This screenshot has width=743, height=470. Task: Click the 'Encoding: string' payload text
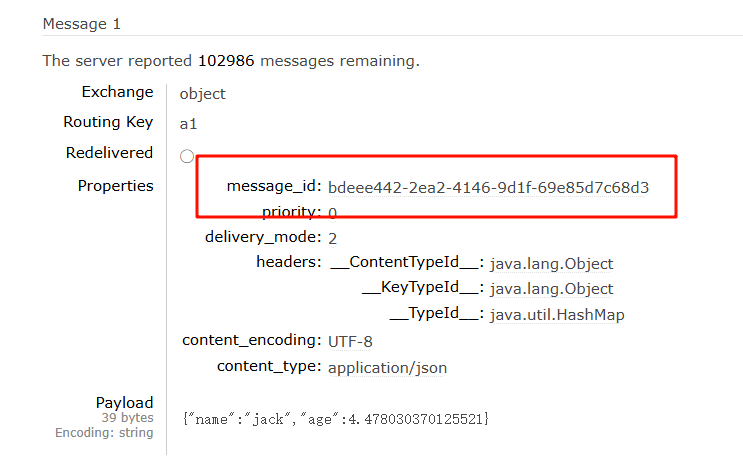(104, 433)
